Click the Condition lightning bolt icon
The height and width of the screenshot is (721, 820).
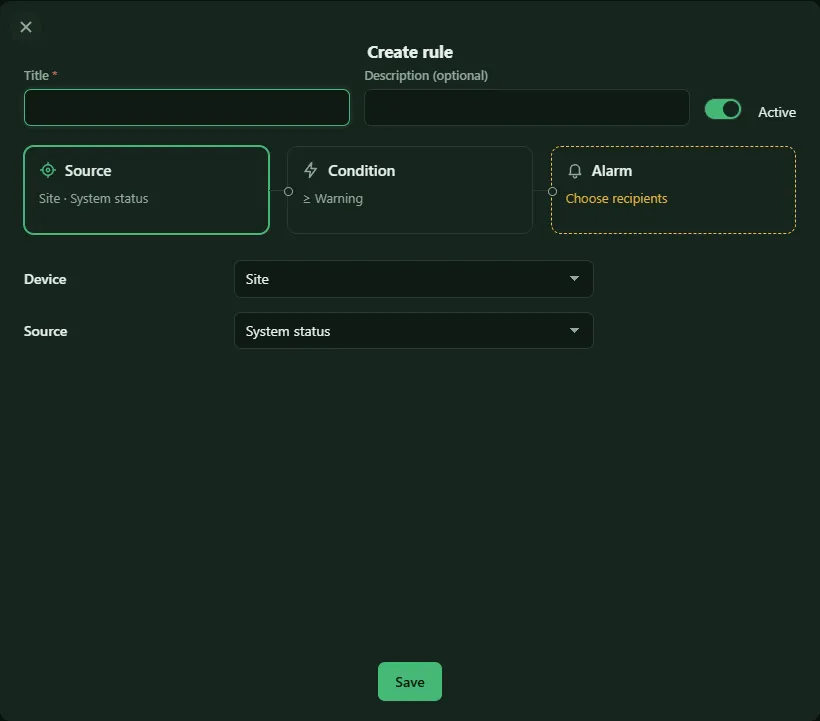click(311, 170)
